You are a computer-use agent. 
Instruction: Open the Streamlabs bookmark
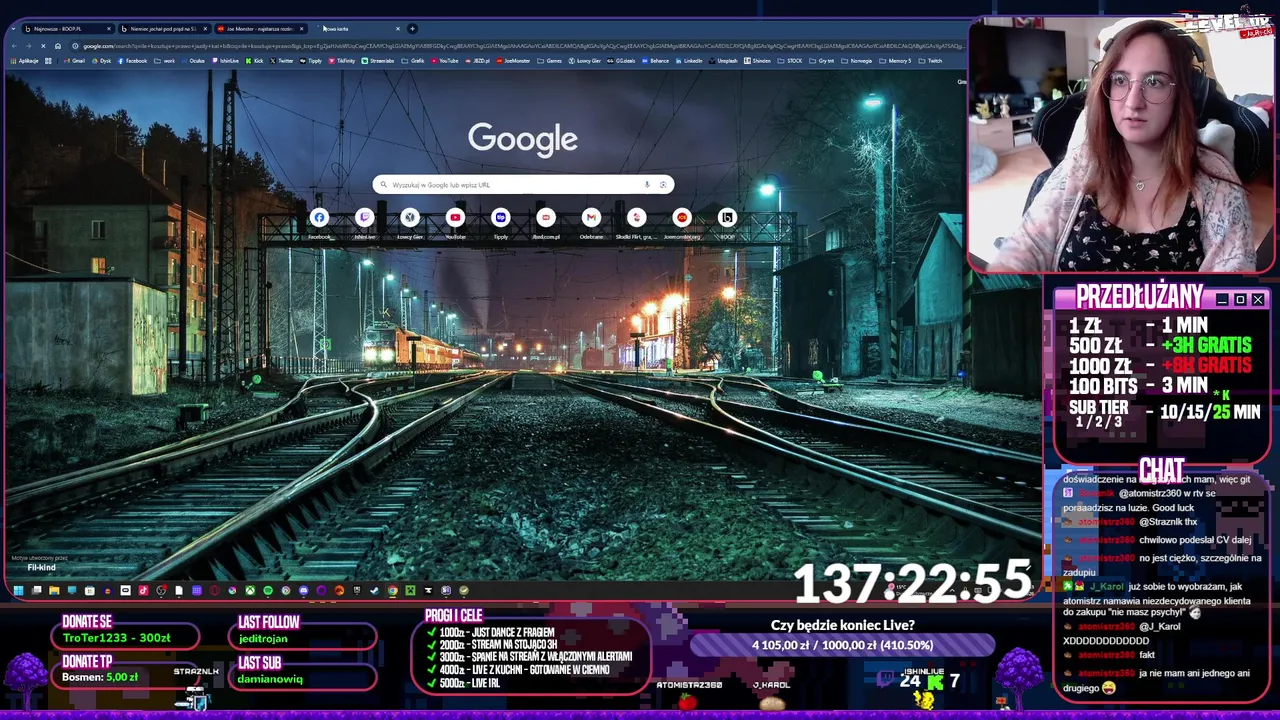click(x=378, y=61)
